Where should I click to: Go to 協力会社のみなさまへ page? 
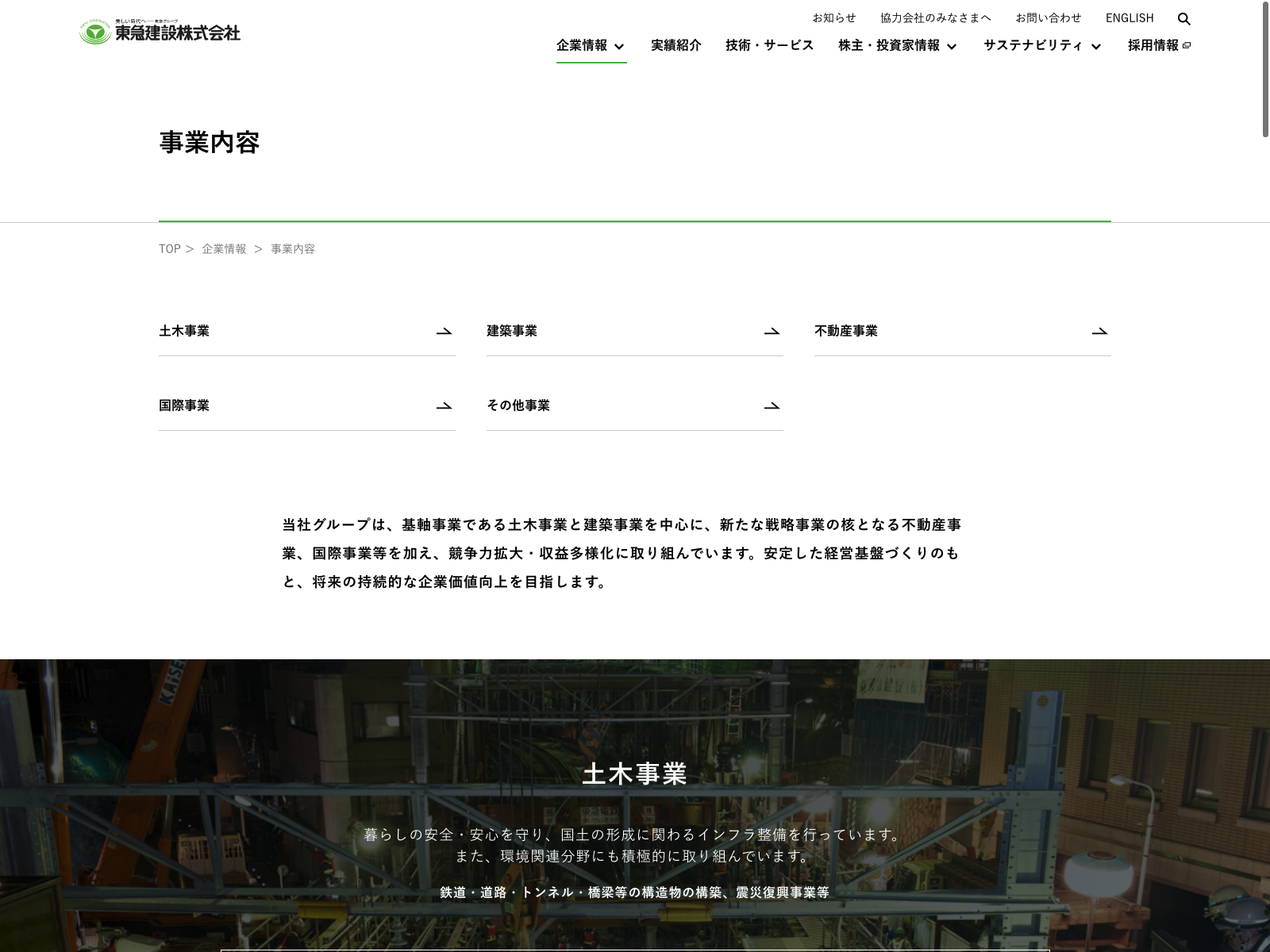(935, 18)
